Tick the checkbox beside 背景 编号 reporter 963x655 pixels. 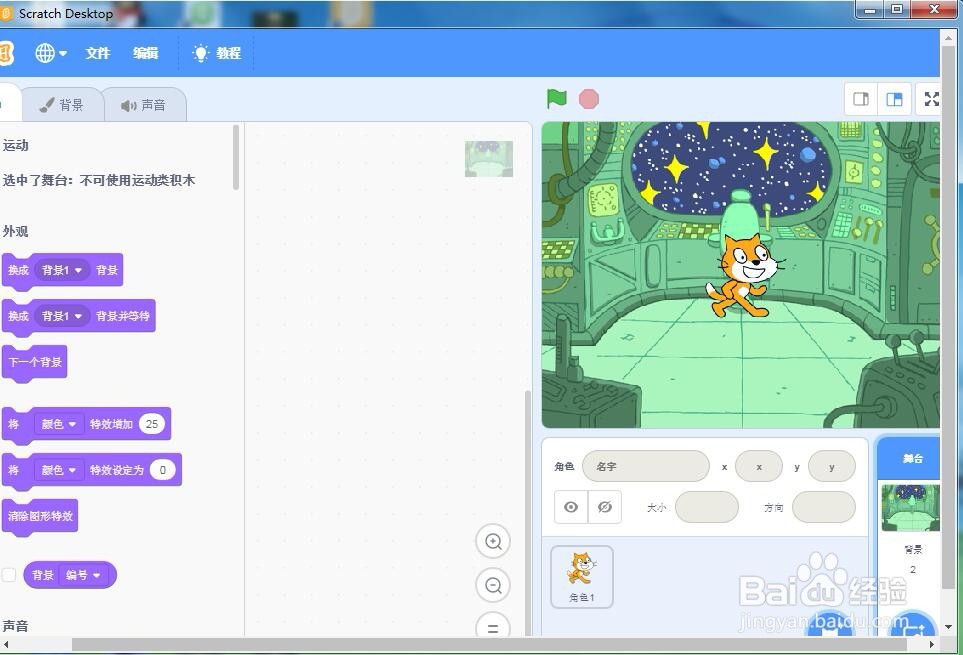click(x=9, y=575)
